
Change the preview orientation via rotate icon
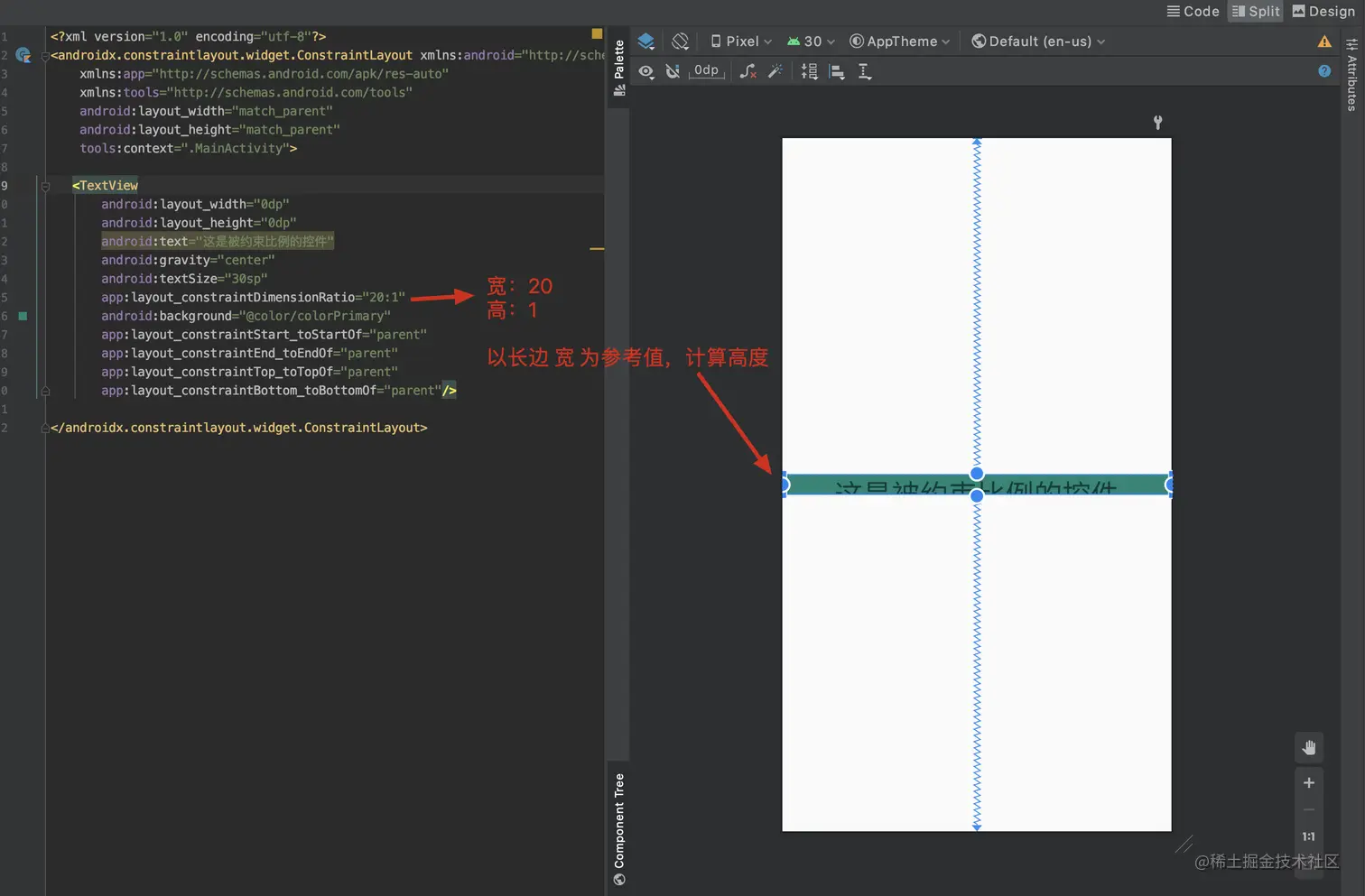pyautogui.click(x=681, y=42)
